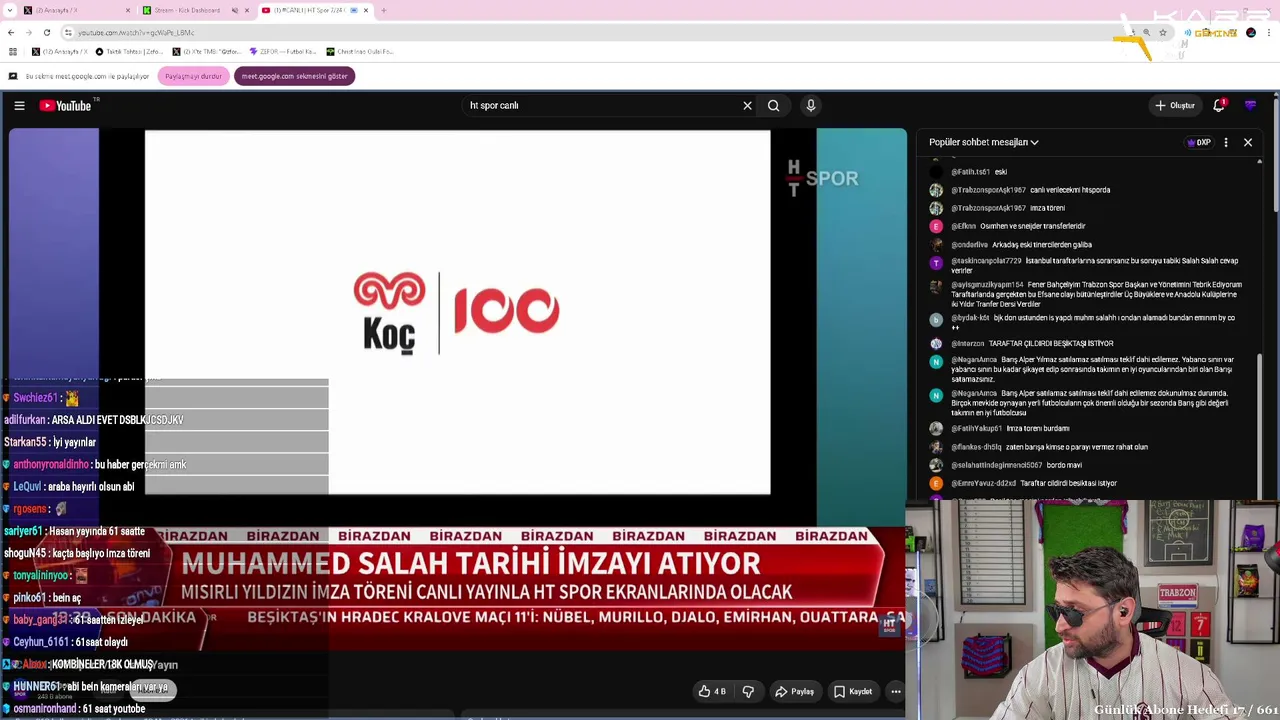Open the YouTube account avatar menu
The height and width of the screenshot is (720, 1280).
1250,105
